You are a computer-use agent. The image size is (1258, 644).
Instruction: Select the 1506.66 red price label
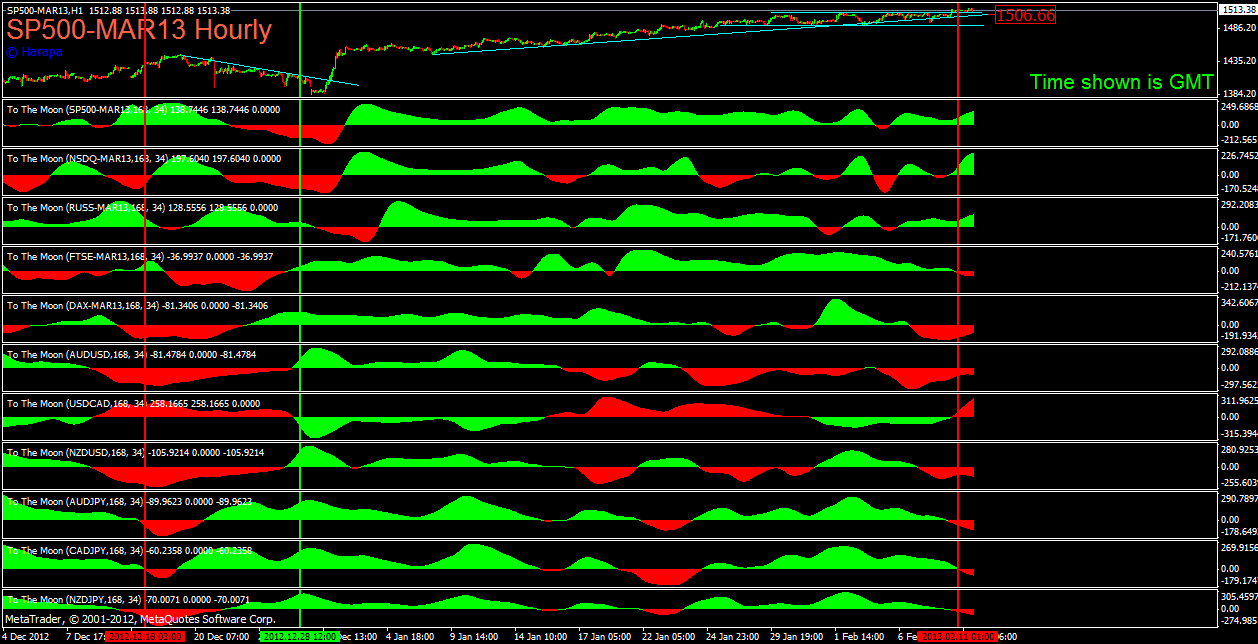coord(1025,16)
